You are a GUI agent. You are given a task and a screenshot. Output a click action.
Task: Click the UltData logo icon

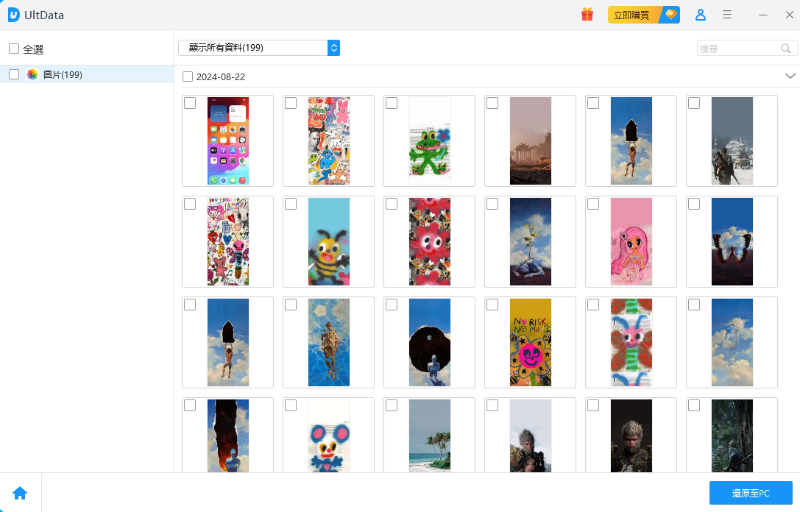pyautogui.click(x=13, y=15)
